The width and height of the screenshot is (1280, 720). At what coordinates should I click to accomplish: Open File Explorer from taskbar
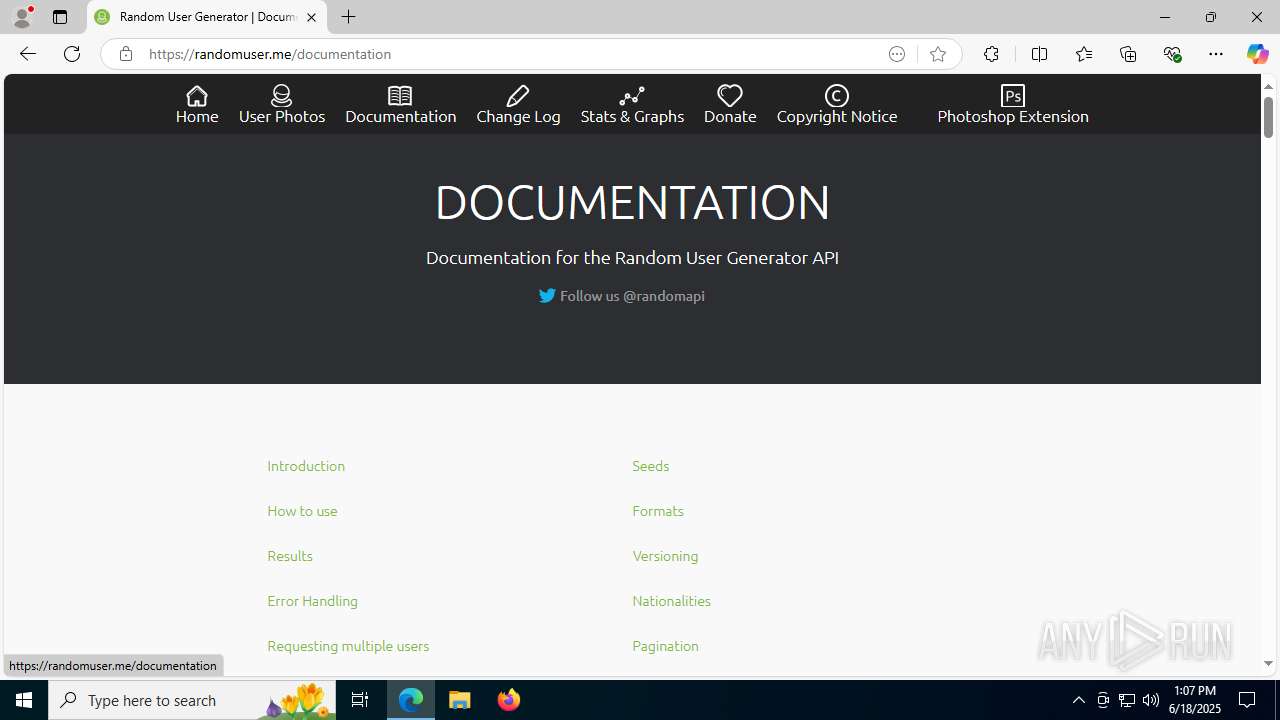(x=460, y=700)
